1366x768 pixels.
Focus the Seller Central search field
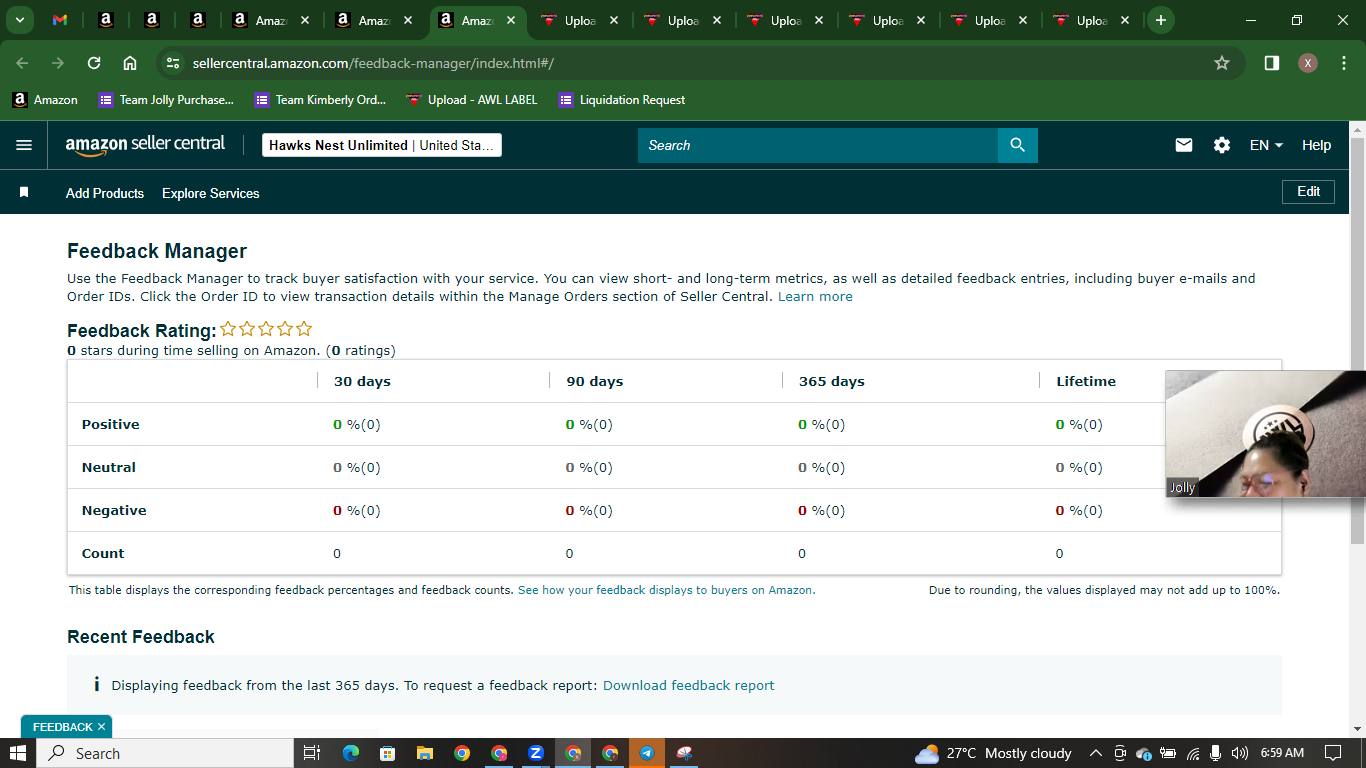[x=818, y=145]
